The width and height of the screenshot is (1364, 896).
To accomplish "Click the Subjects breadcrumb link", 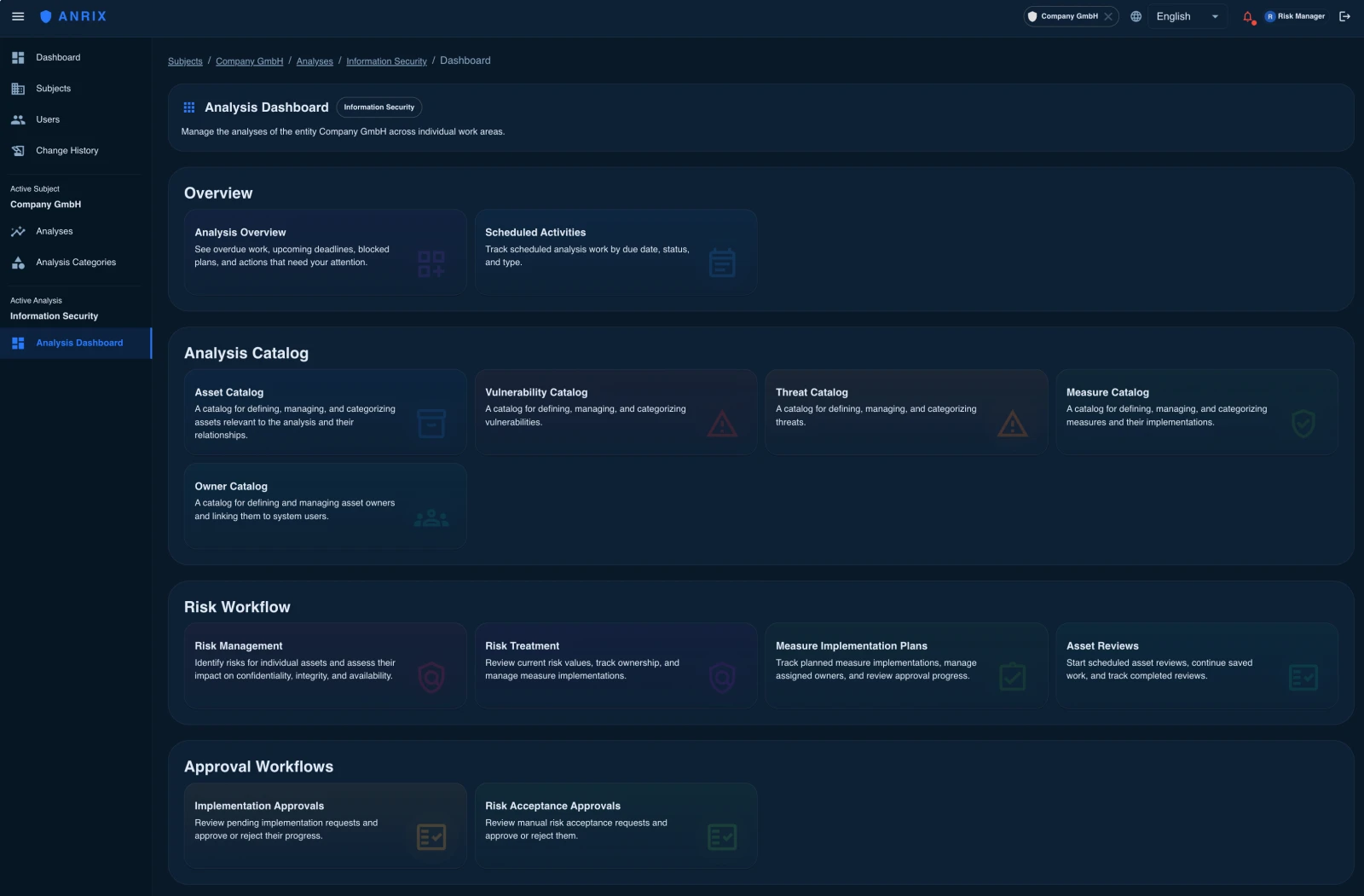I will [185, 61].
